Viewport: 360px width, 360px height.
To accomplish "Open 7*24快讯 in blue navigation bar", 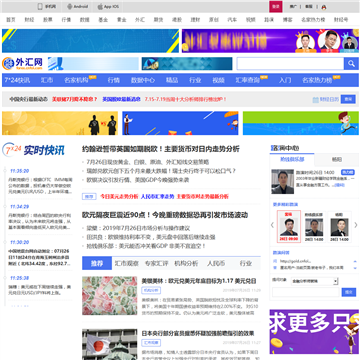I will (x=17, y=80).
